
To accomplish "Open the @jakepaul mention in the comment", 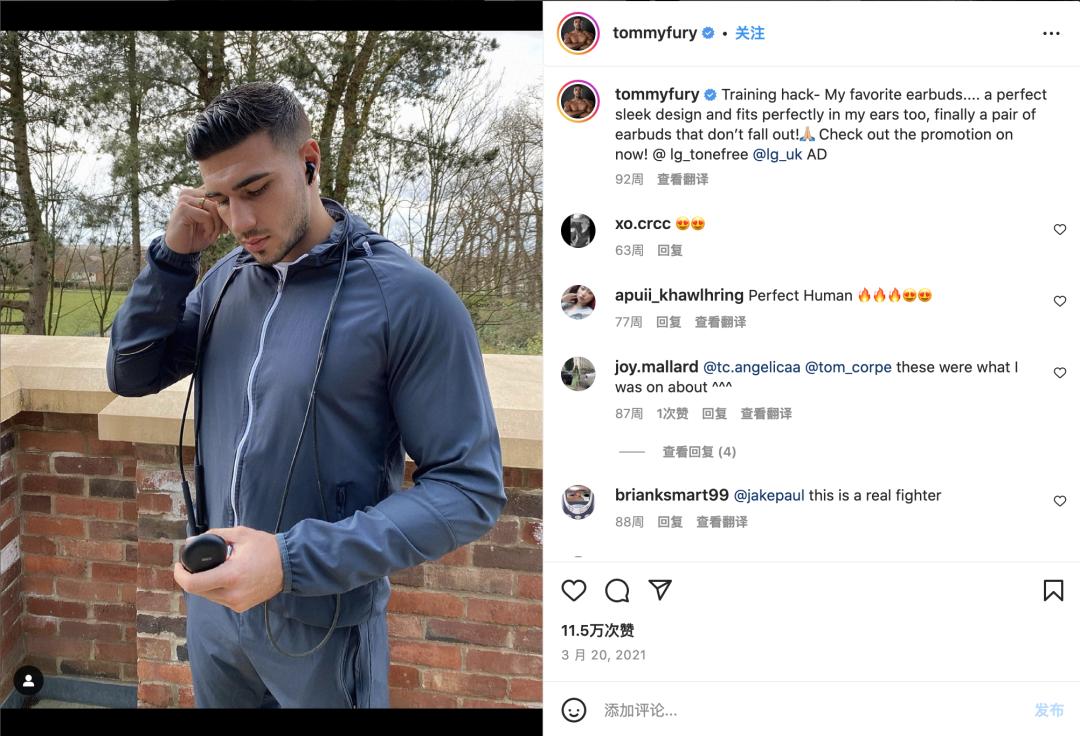I will pos(769,495).
